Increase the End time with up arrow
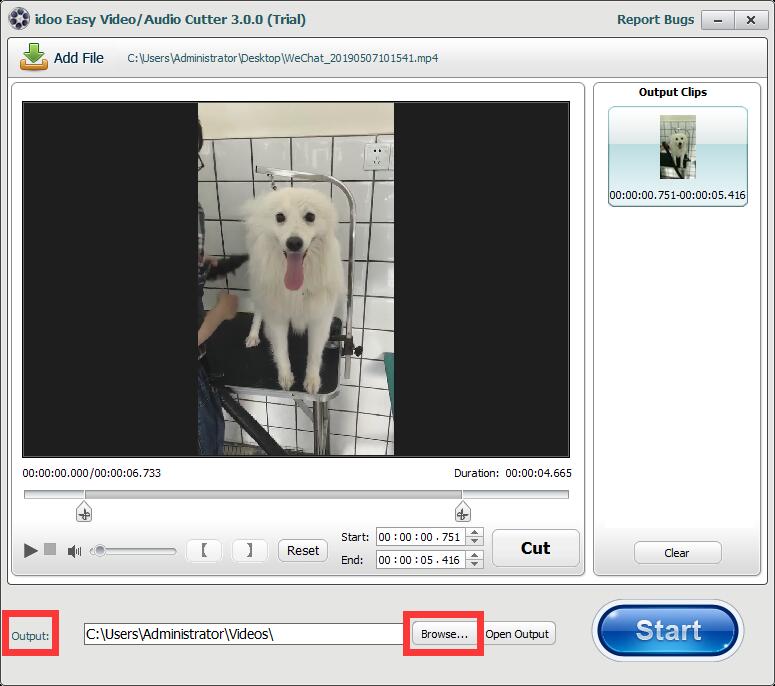The width and height of the screenshot is (775, 686). (474, 555)
